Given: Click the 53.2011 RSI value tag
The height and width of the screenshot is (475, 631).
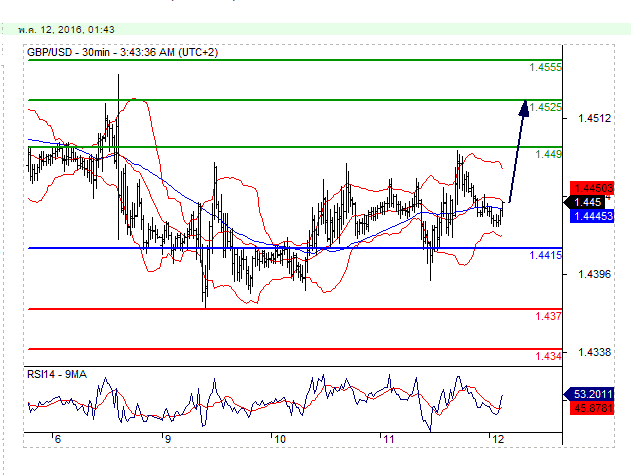Looking at the screenshot, I should [x=590, y=394].
